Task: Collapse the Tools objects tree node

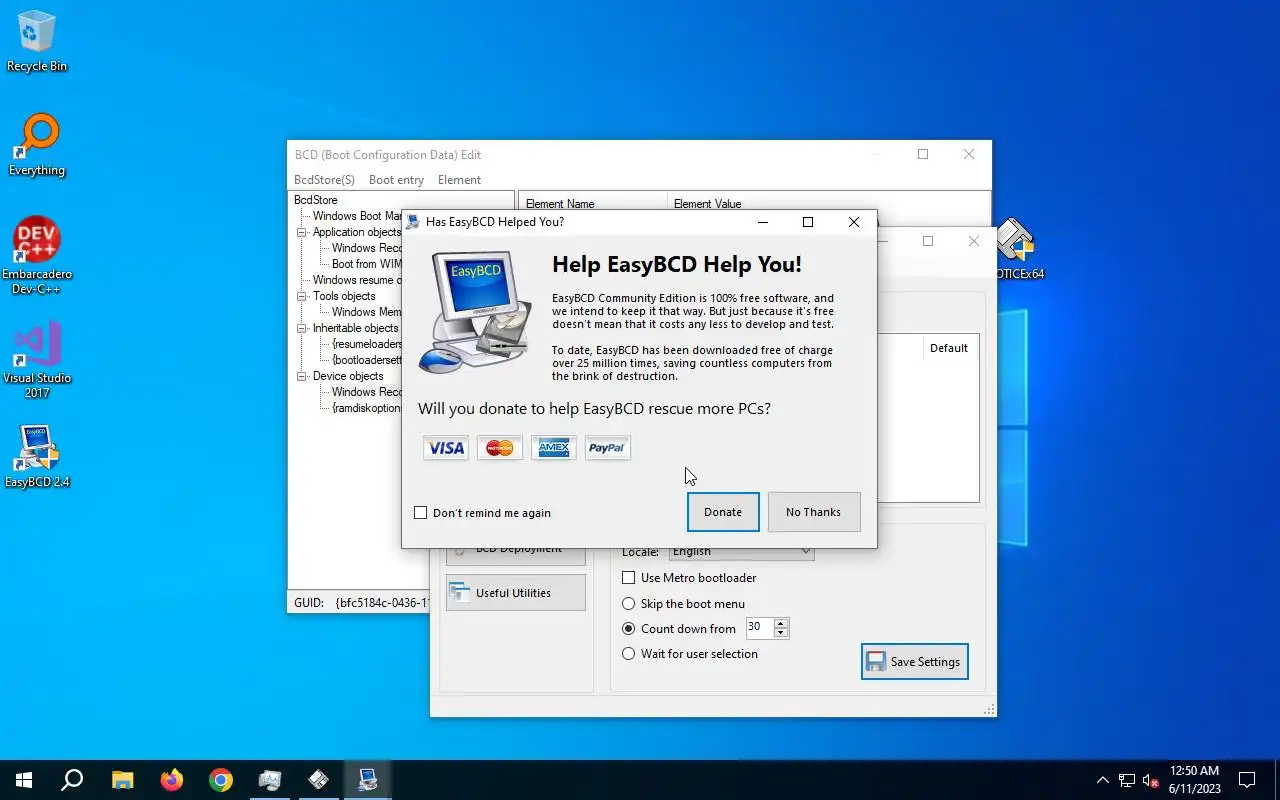Action: tap(302, 296)
